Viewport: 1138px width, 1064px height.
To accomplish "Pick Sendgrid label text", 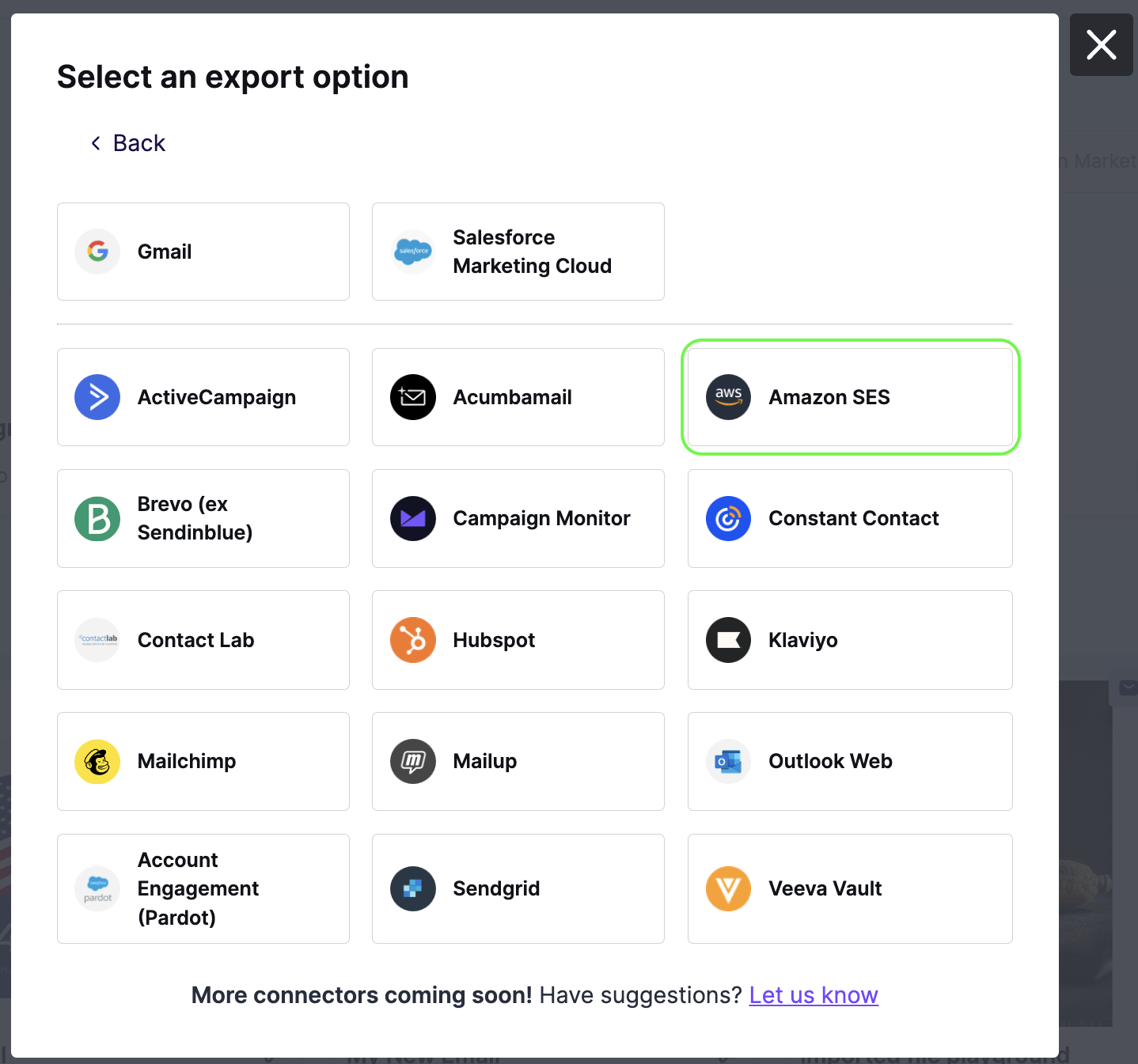I will tap(496, 888).
